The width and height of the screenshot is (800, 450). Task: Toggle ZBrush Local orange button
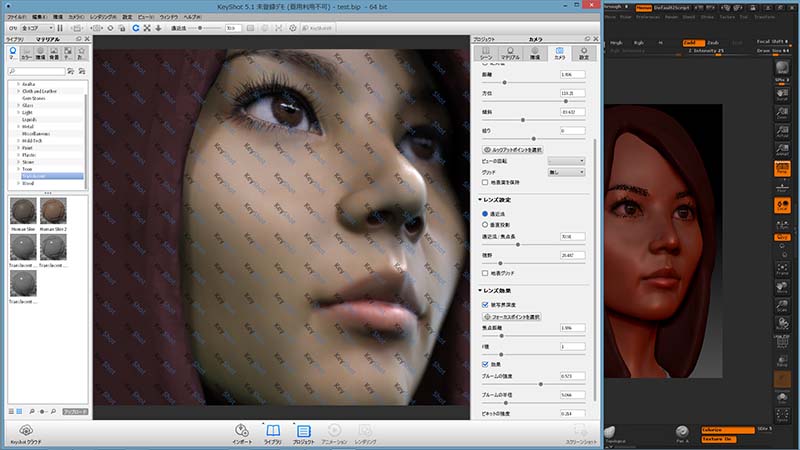(x=782, y=205)
